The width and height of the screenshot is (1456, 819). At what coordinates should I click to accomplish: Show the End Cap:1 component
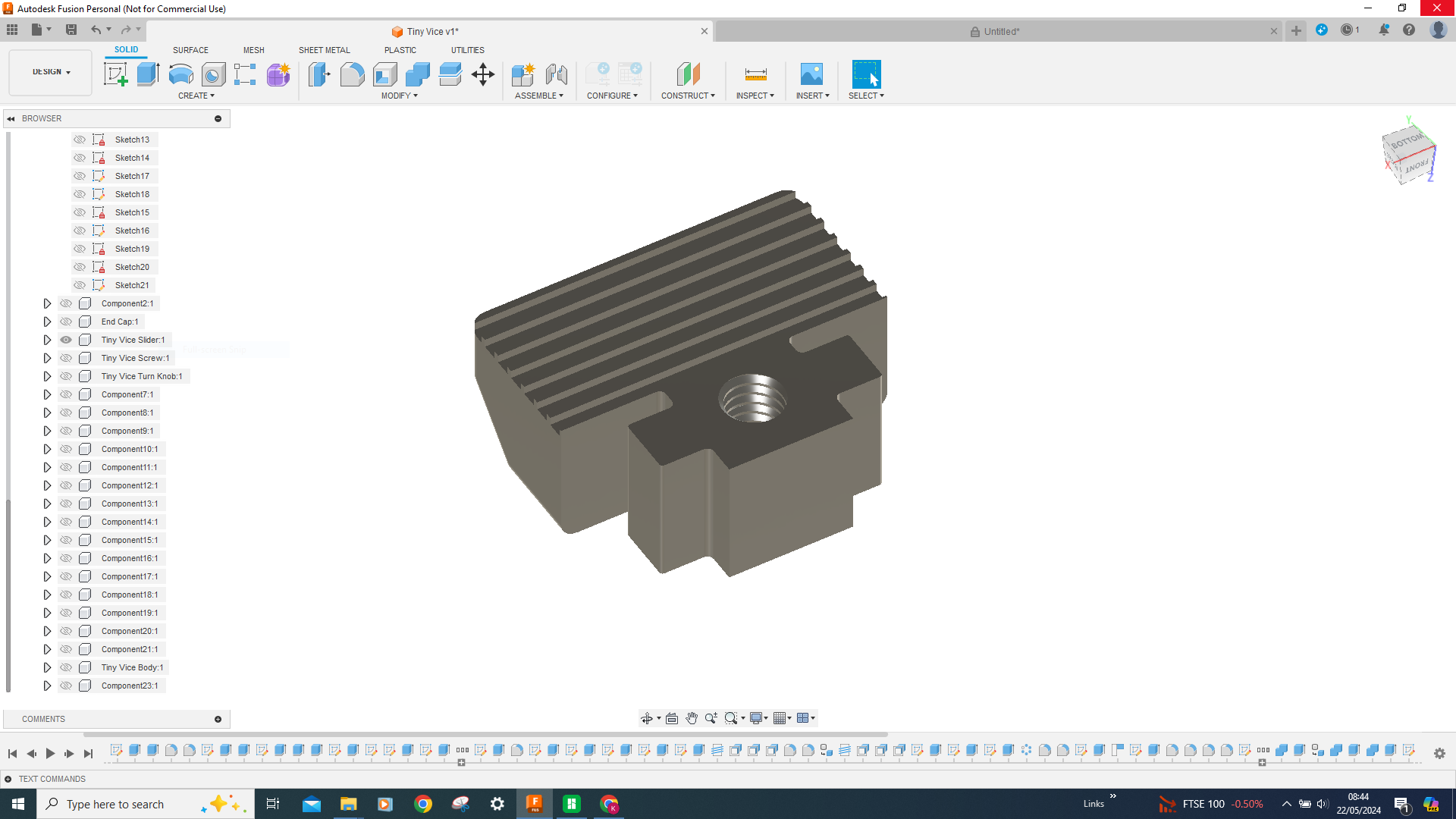click(66, 322)
